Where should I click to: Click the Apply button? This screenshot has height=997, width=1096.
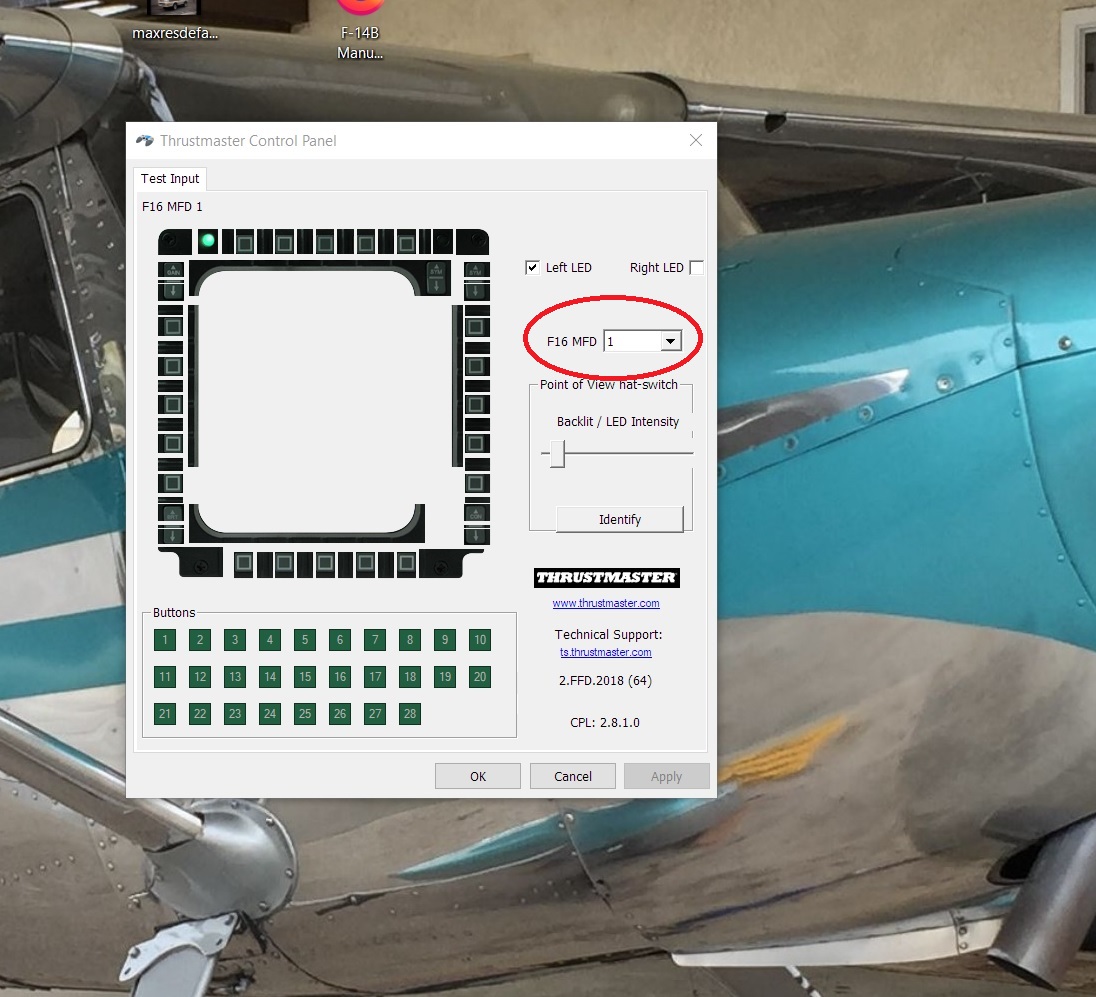click(667, 776)
